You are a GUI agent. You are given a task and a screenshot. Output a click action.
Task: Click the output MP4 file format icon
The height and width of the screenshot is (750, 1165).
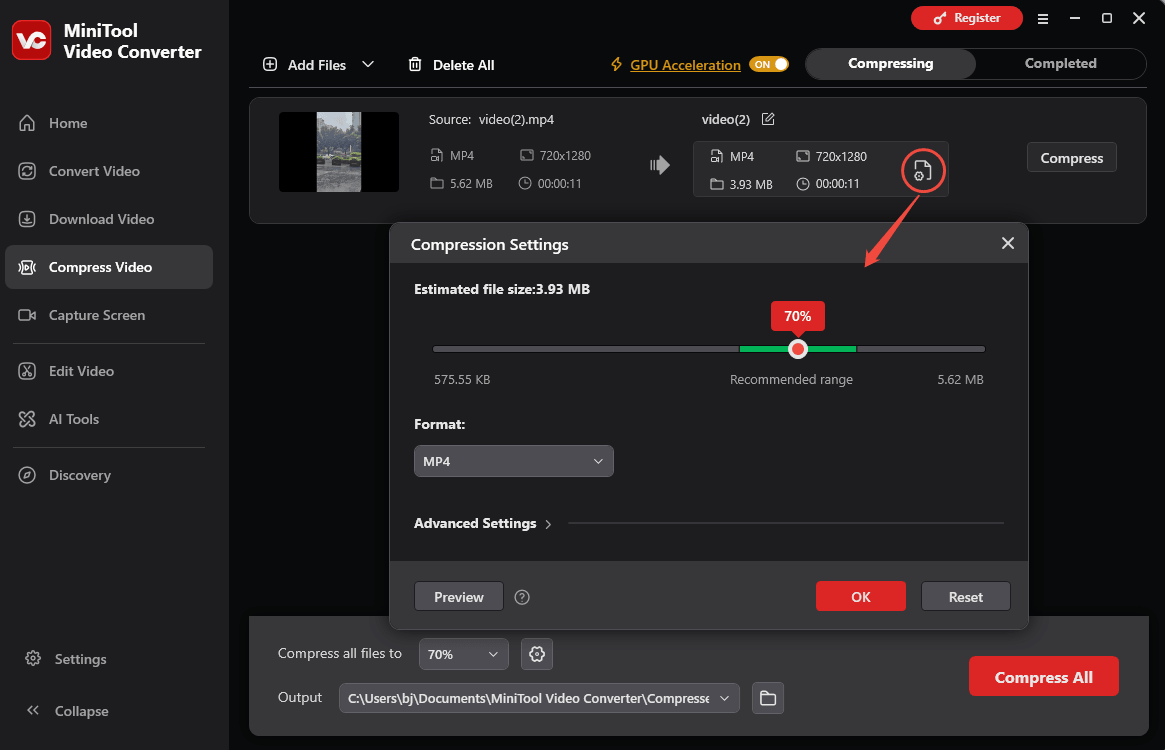pos(716,156)
